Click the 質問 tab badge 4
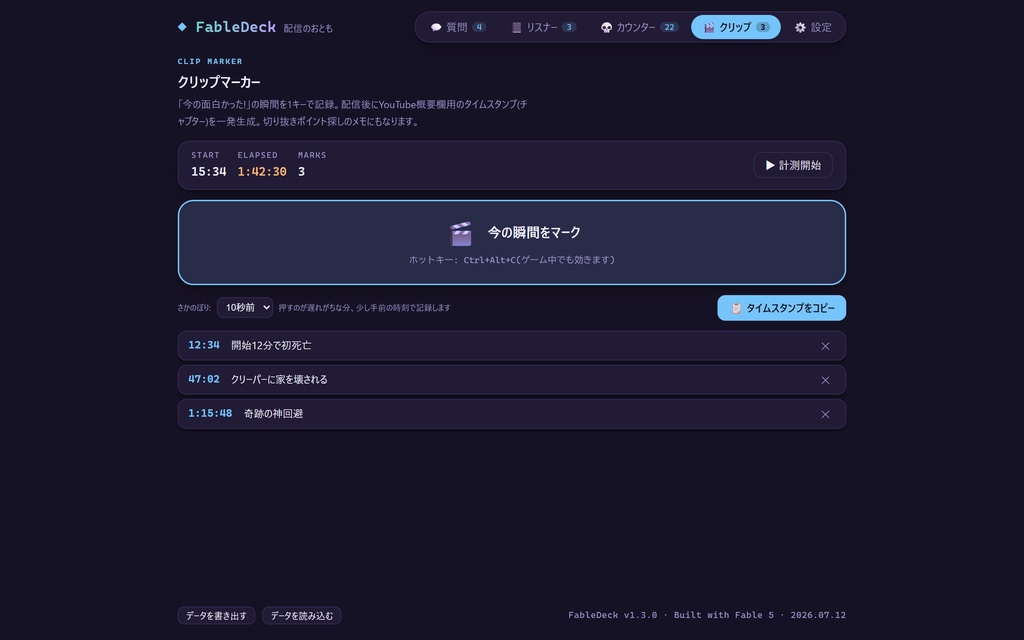The width and height of the screenshot is (1024, 640). tap(479, 27)
